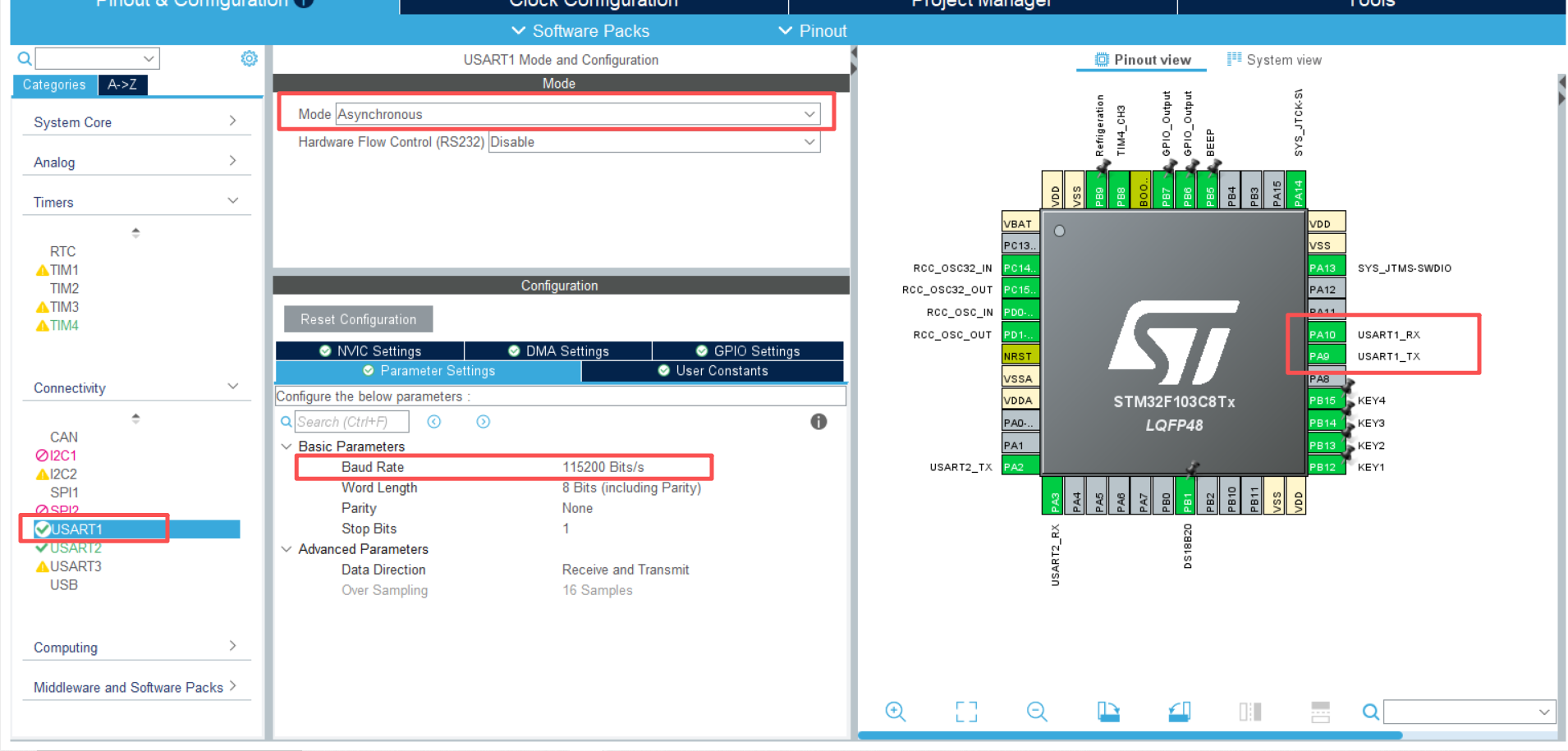
Task: Open the gear settings in the categories panel
Action: [249, 58]
